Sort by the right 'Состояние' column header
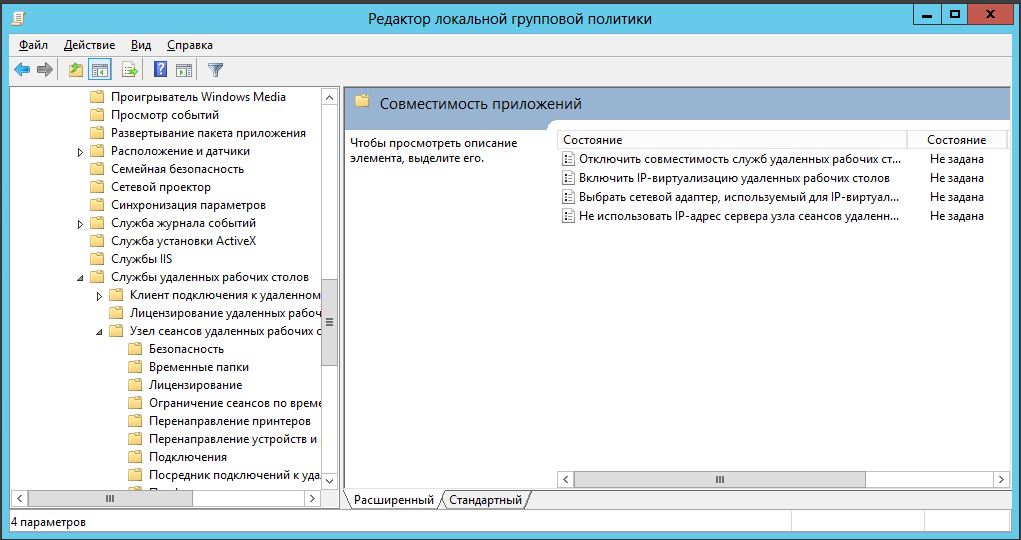Screen dimensions: 1021x540 point(955,140)
